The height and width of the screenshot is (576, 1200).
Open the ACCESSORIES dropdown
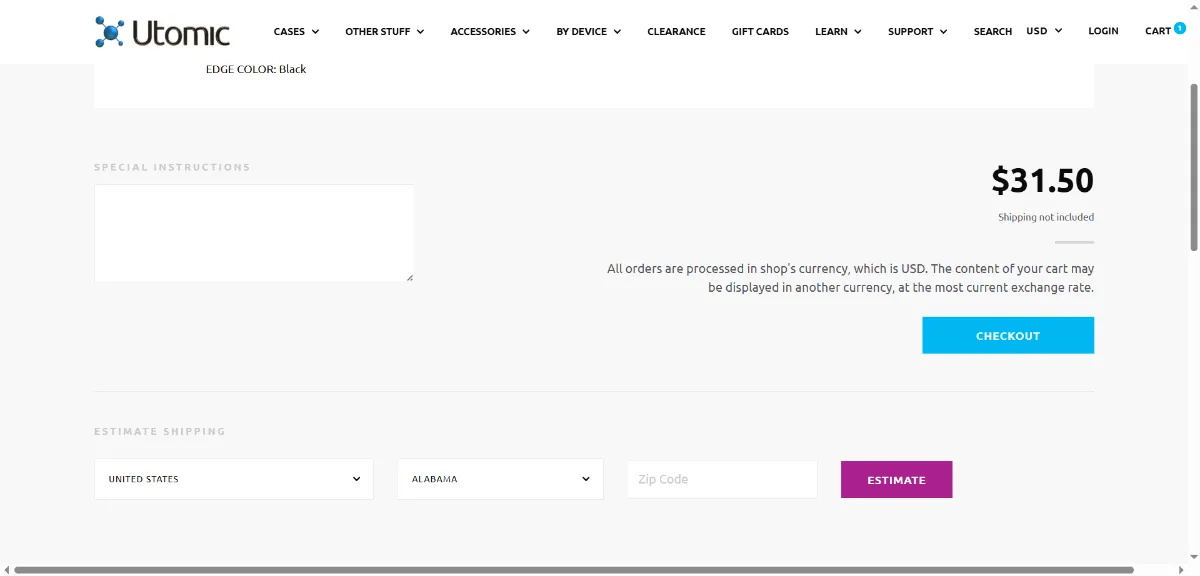tap(490, 31)
